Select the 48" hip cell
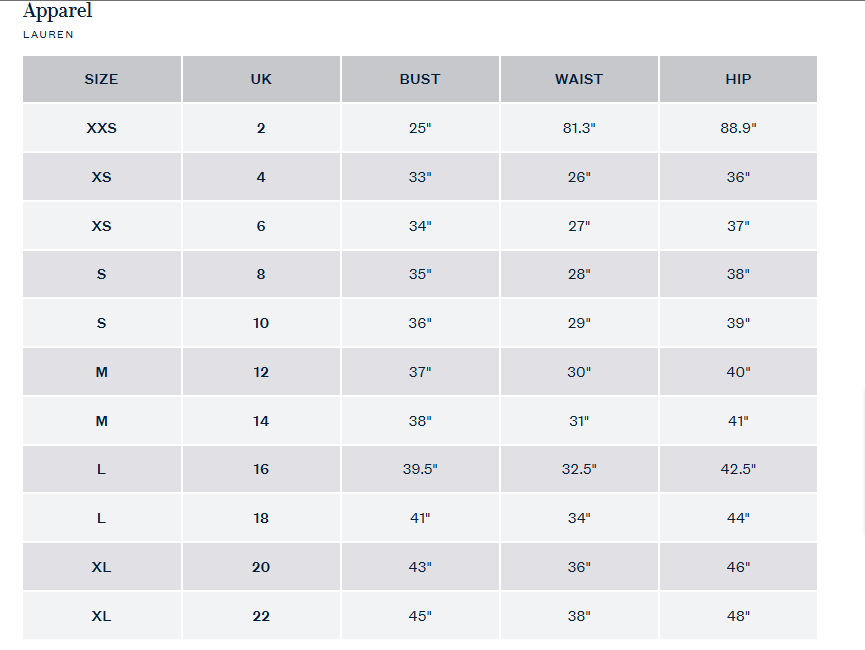This screenshot has height=650, width=865. click(x=738, y=616)
